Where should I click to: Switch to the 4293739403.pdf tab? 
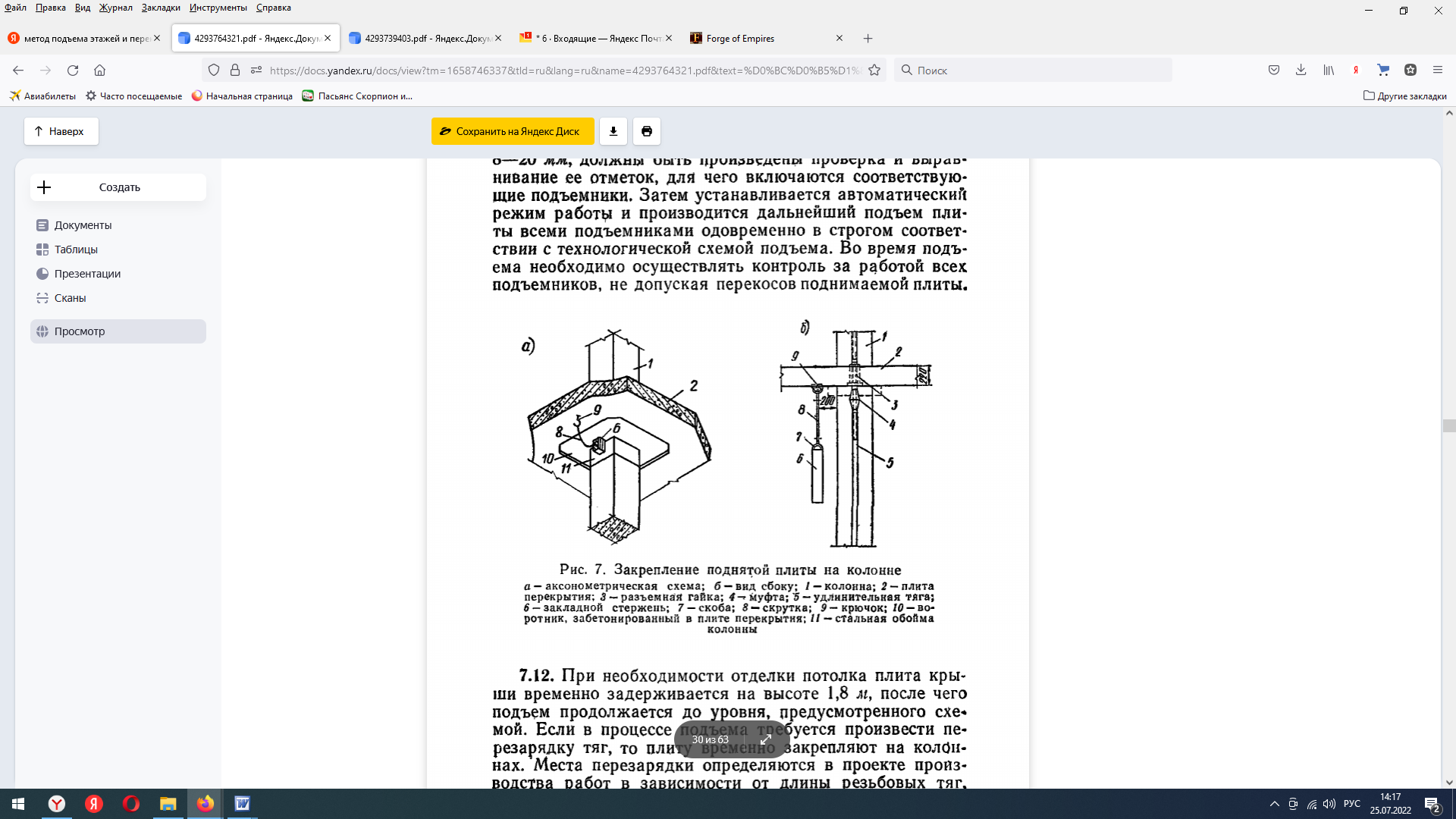tap(419, 39)
